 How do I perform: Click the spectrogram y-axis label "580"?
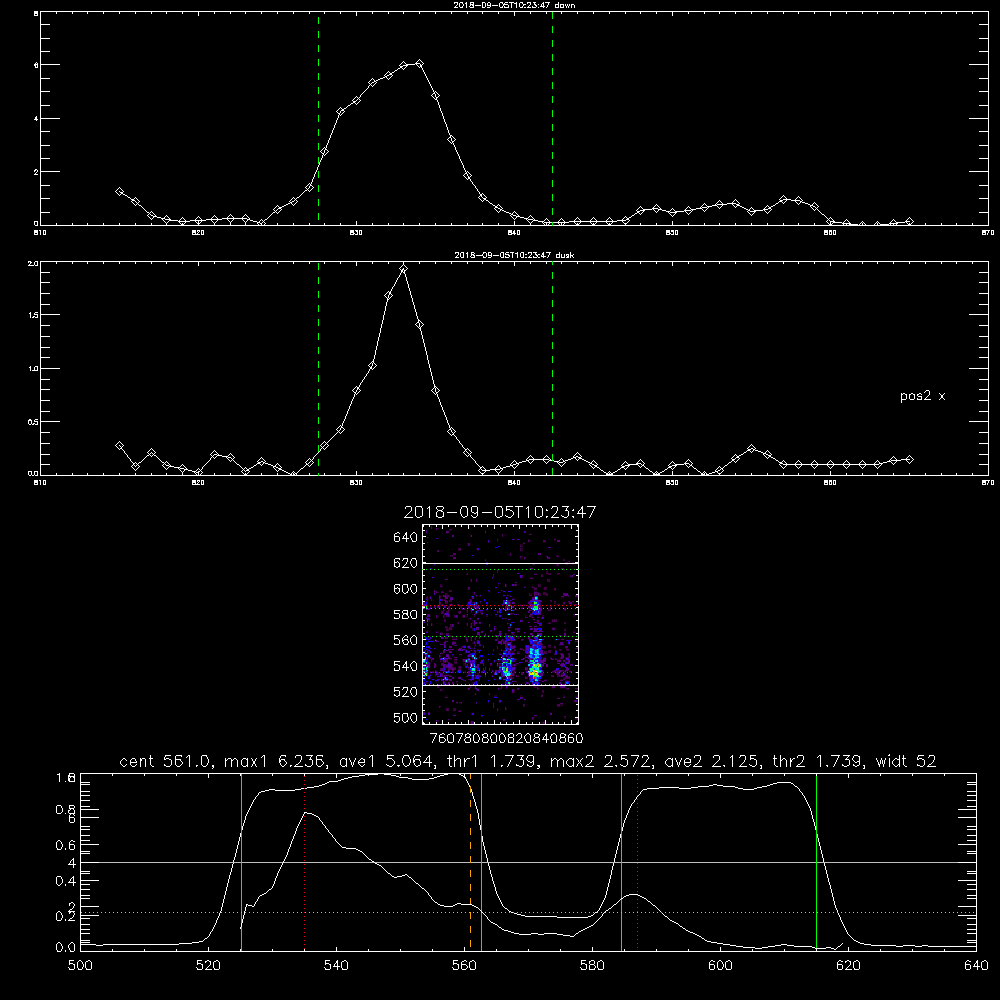406,615
